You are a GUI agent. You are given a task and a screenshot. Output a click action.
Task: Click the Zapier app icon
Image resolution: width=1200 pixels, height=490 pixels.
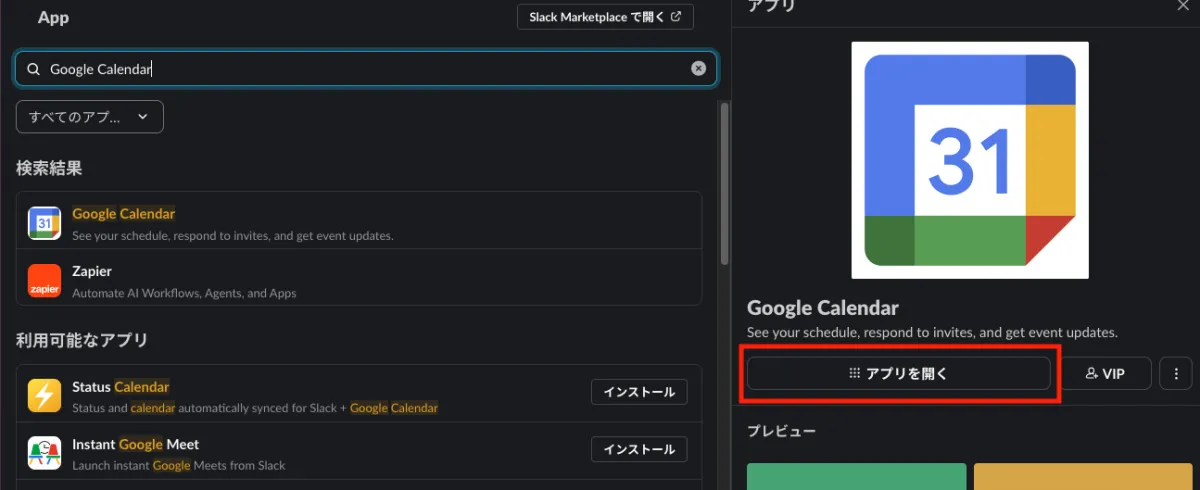point(44,280)
